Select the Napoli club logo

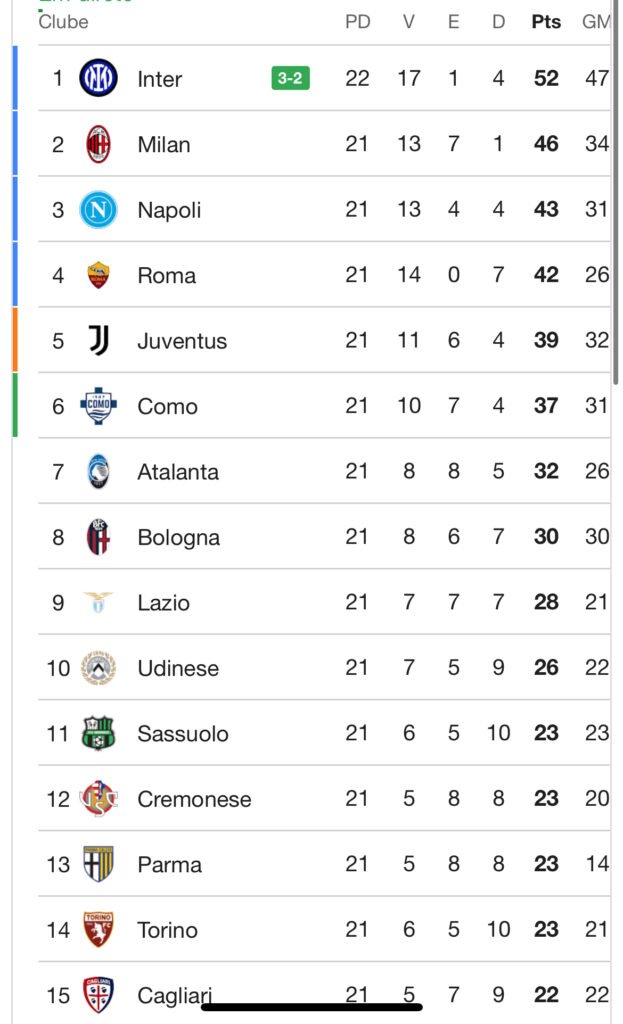click(x=98, y=209)
